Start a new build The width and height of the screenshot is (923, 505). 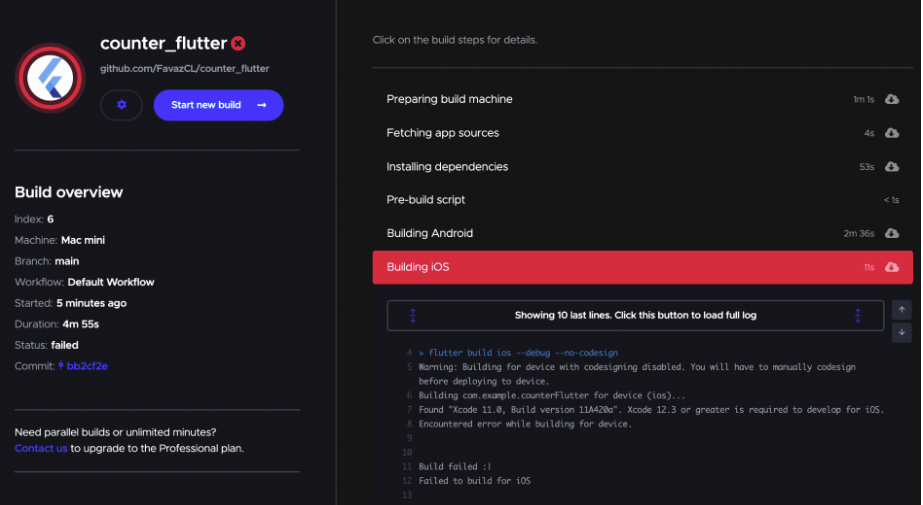pos(218,105)
